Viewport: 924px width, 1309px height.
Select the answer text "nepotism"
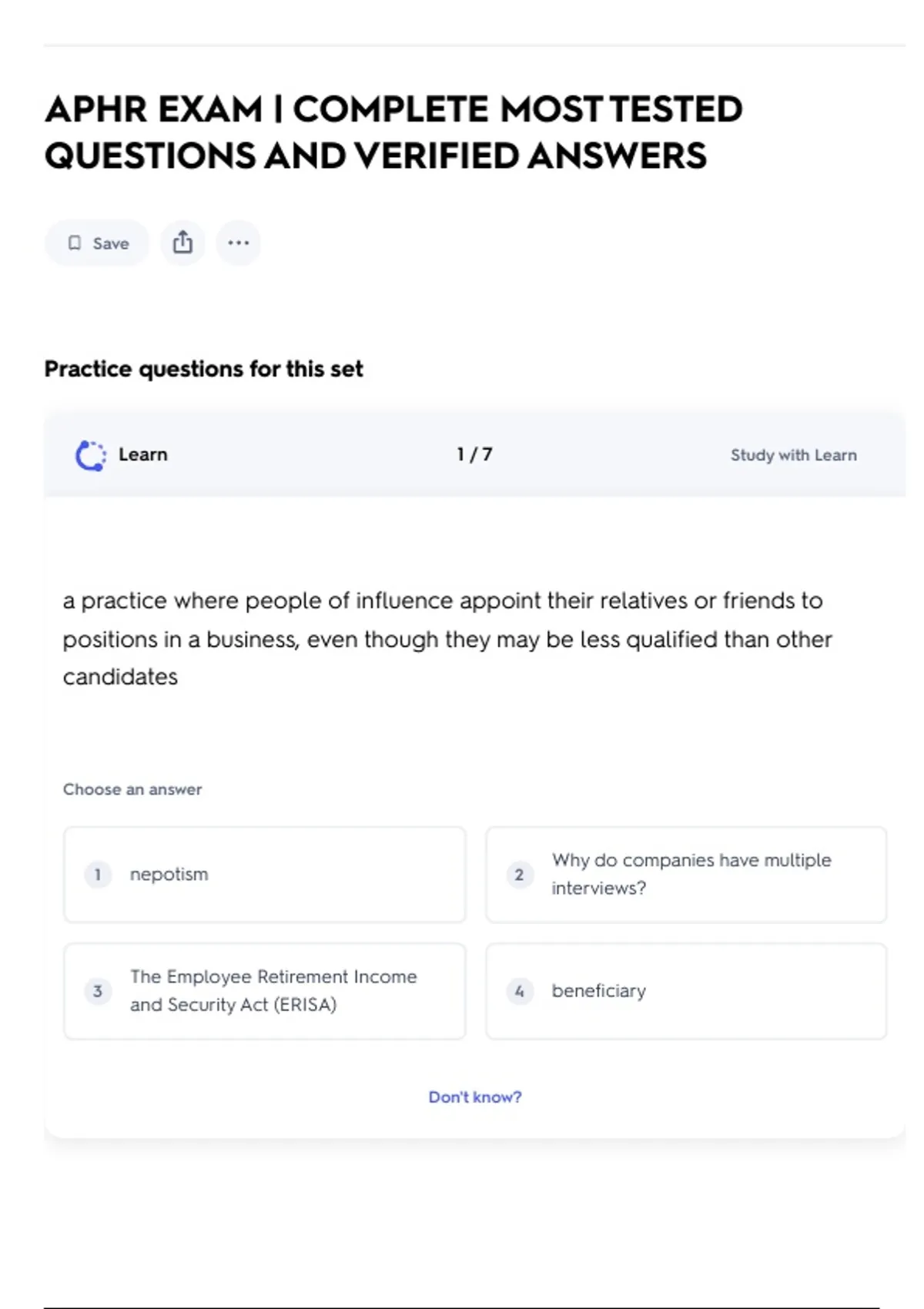point(169,875)
